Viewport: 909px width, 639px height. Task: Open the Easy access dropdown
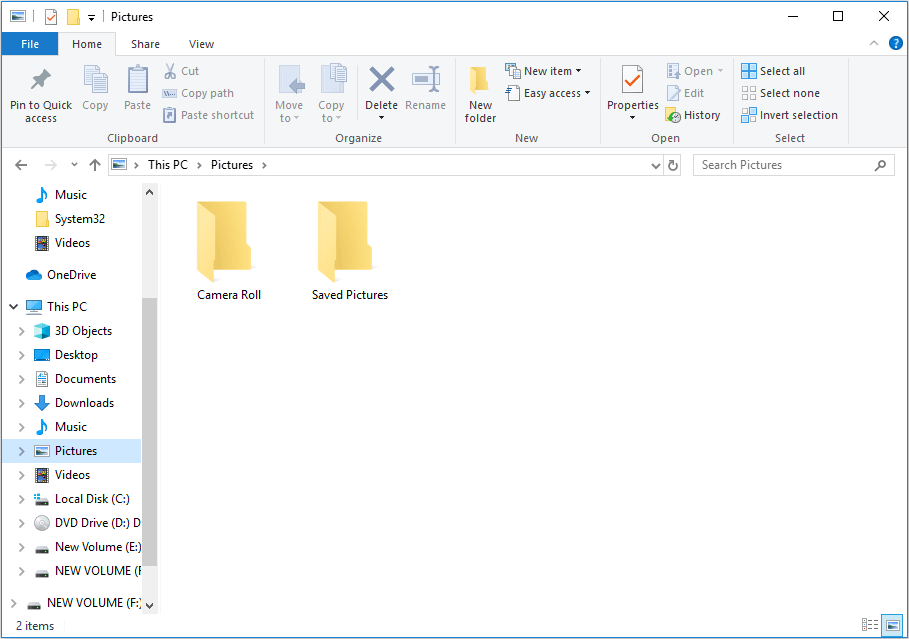pyautogui.click(x=548, y=93)
